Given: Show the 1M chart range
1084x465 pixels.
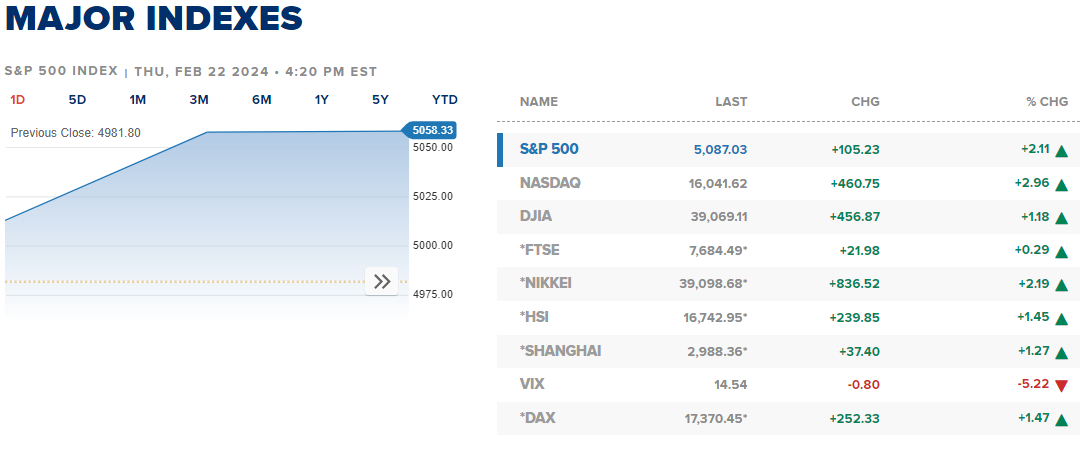Looking at the screenshot, I should click(x=138, y=100).
